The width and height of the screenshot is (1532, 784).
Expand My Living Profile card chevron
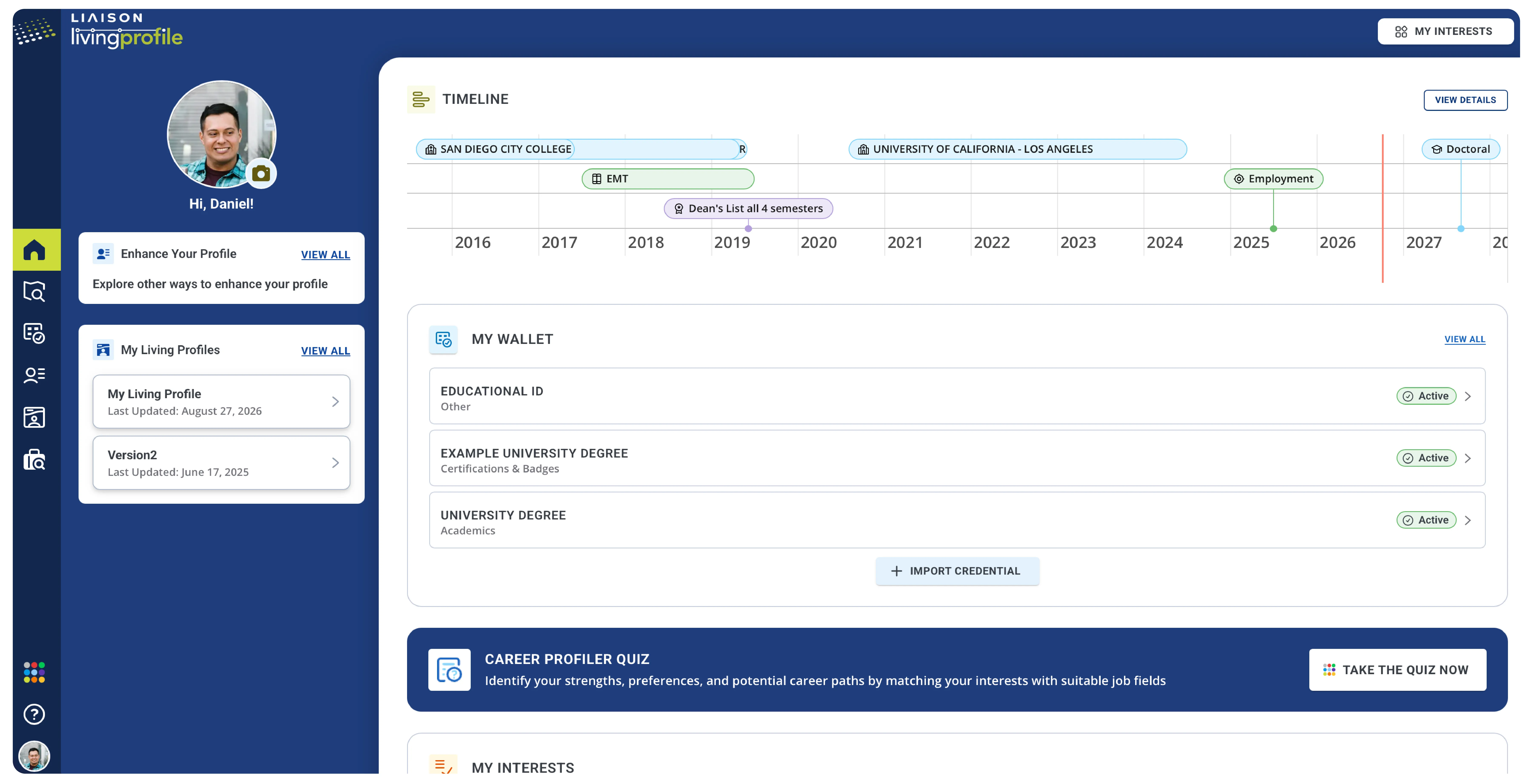pos(336,402)
